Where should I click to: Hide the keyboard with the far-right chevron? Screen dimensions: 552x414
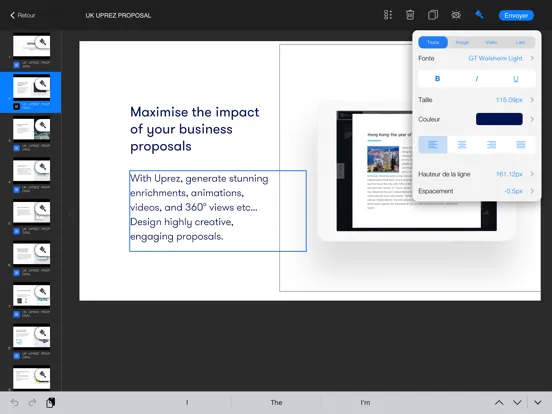538,402
